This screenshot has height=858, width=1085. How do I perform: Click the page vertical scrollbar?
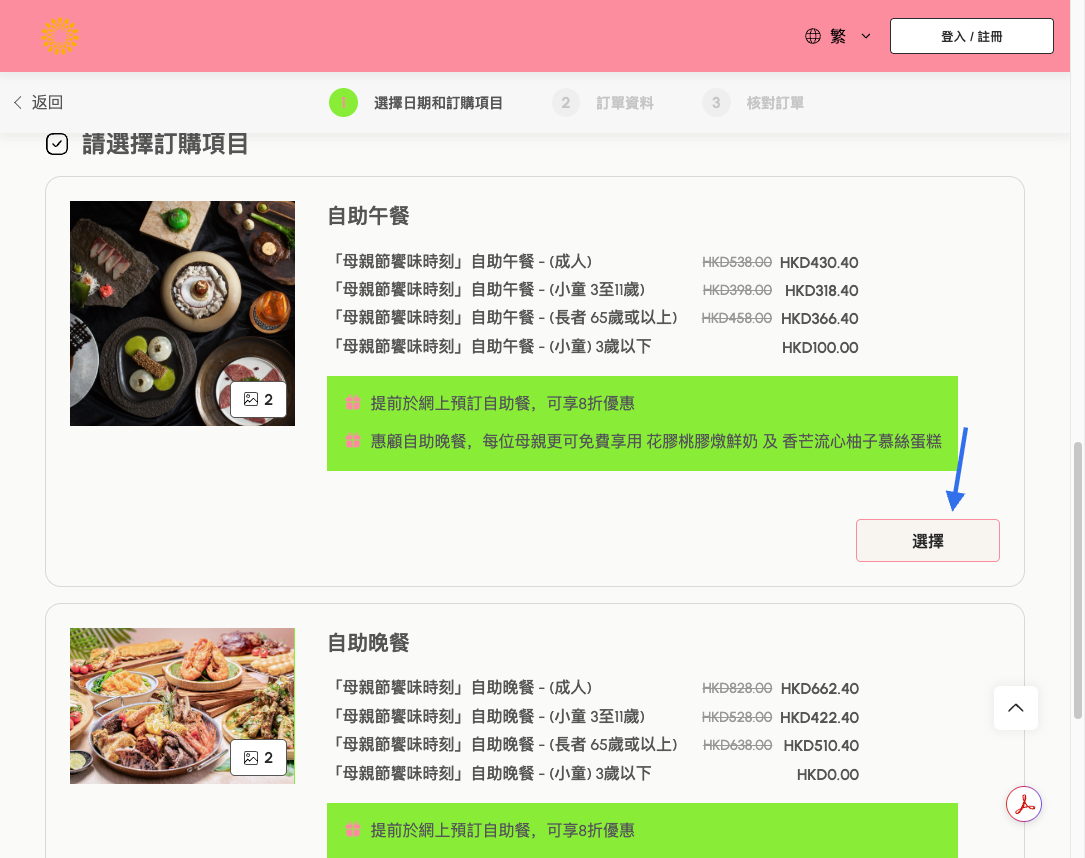1077,581
